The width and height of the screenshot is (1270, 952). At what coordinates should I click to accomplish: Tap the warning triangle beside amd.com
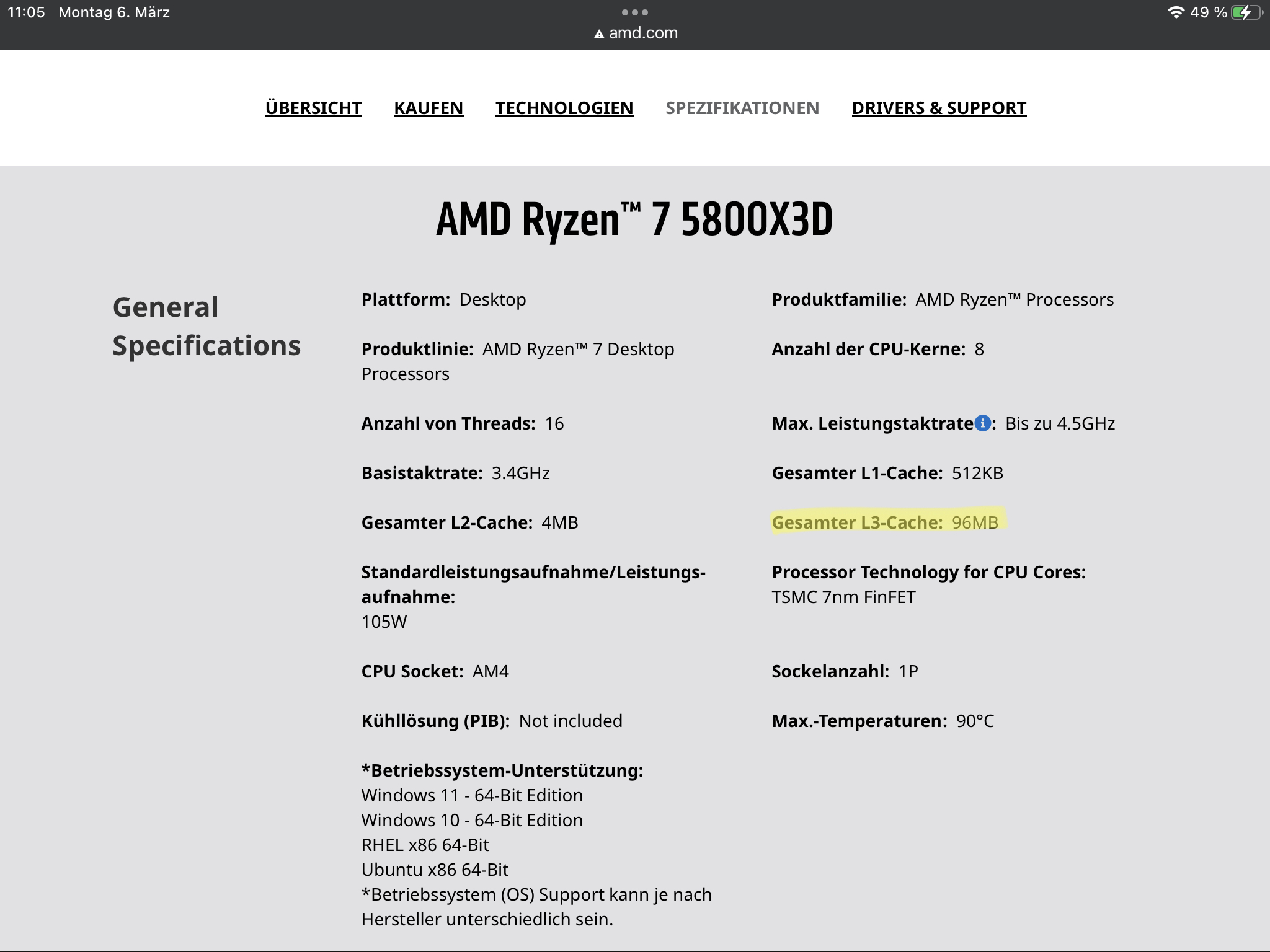(599, 34)
